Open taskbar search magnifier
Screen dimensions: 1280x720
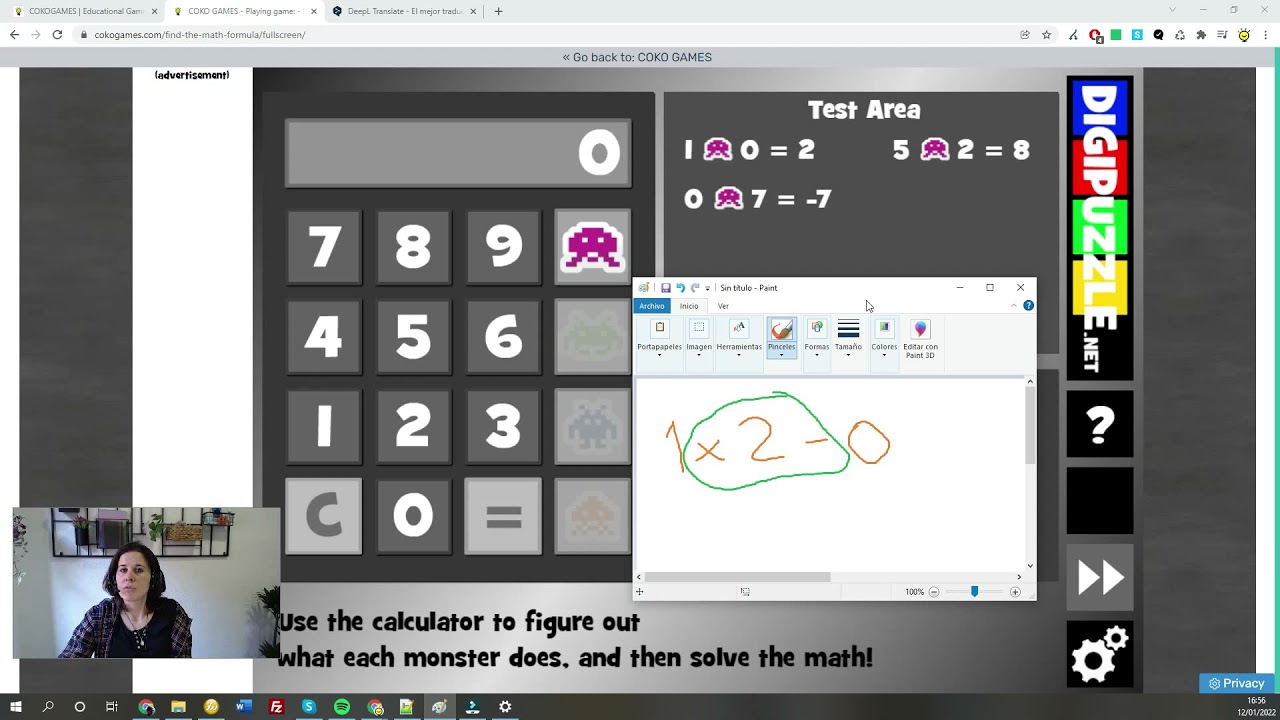pos(48,707)
